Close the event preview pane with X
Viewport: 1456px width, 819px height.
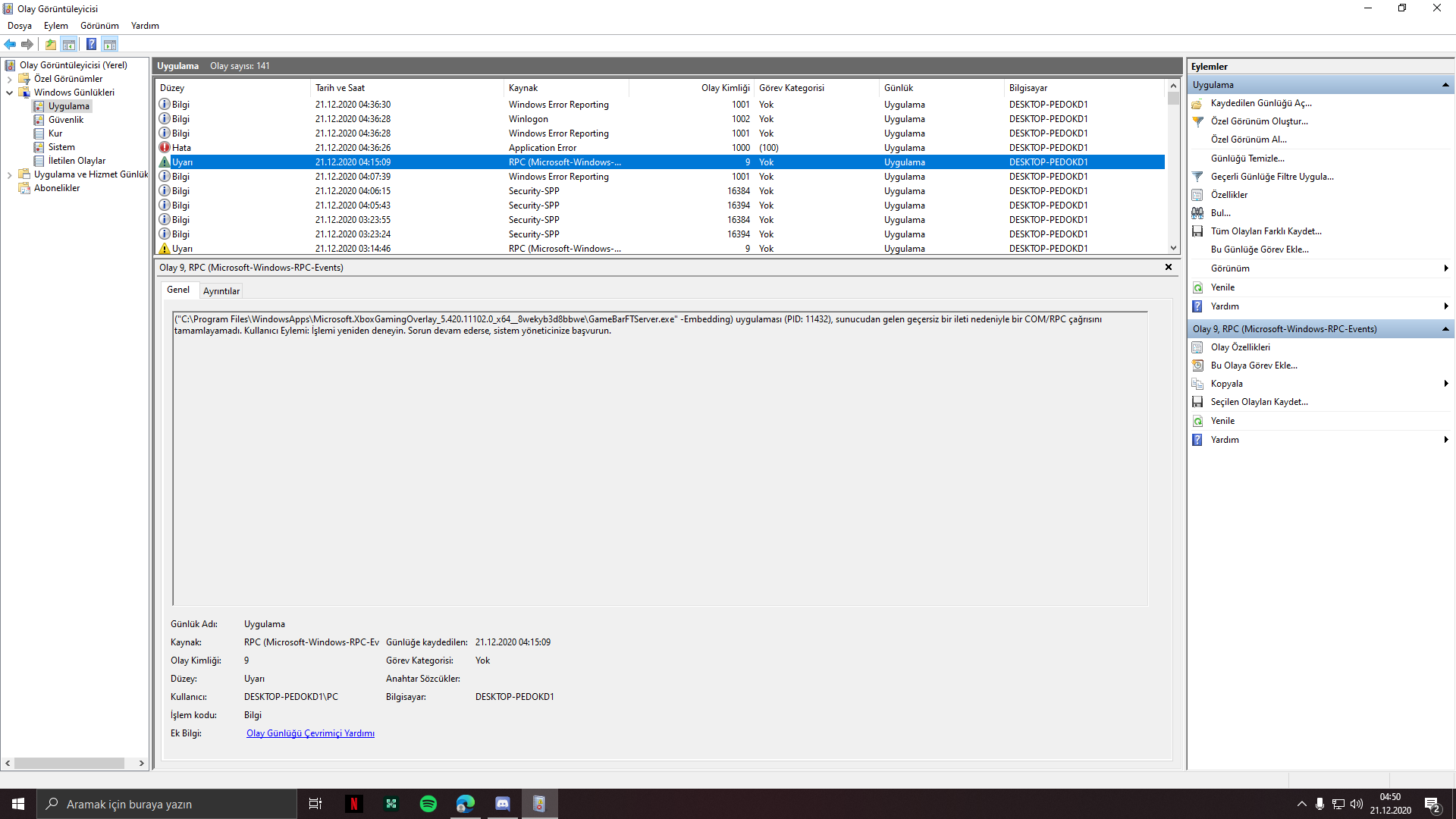click(x=1169, y=267)
